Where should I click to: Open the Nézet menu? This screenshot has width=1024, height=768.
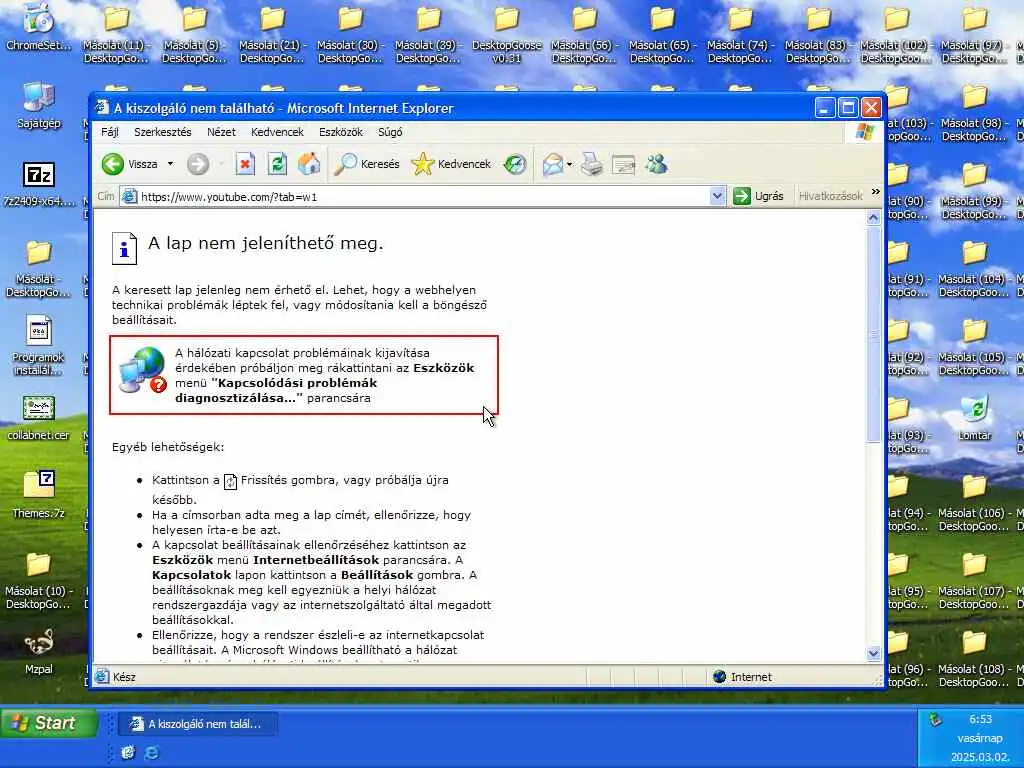[221, 132]
